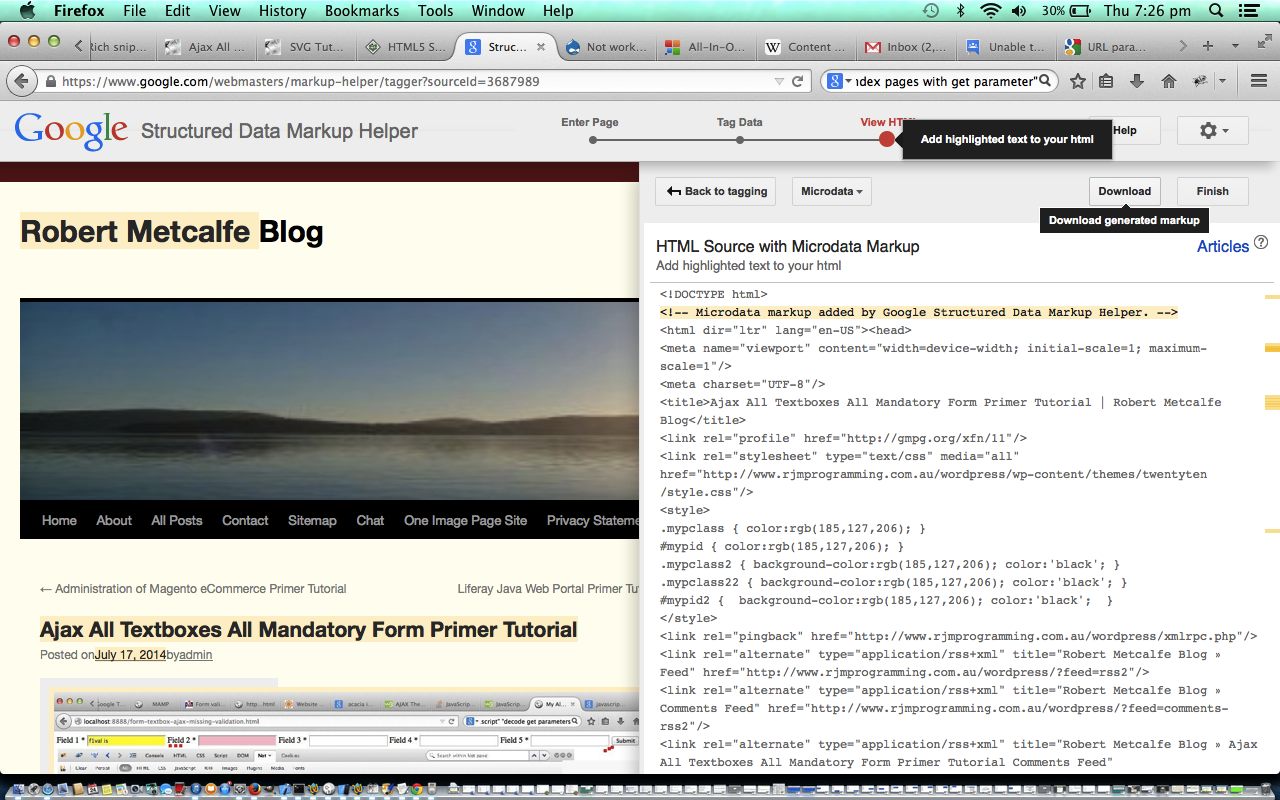
Task: Click the Ajax All Textboxes article heading
Action: tap(309, 630)
